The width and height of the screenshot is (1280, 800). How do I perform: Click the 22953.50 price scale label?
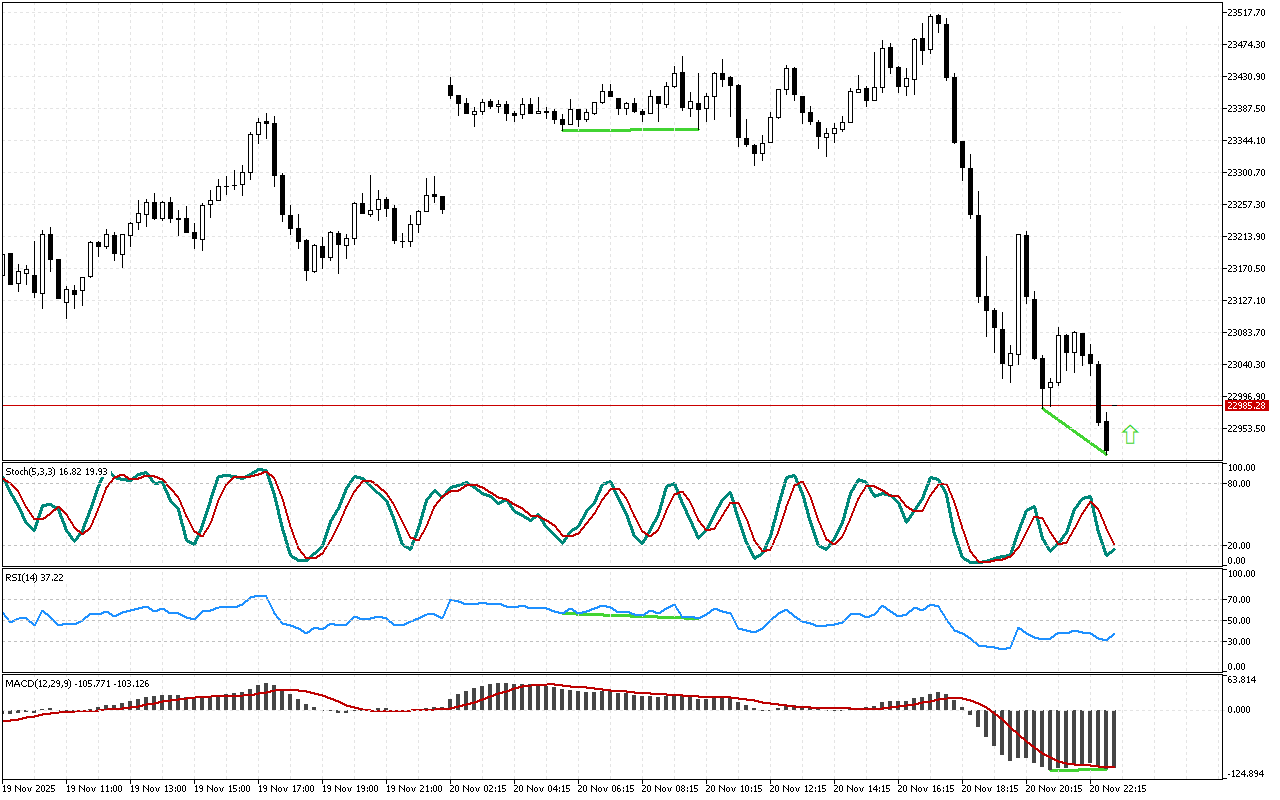point(1246,429)
